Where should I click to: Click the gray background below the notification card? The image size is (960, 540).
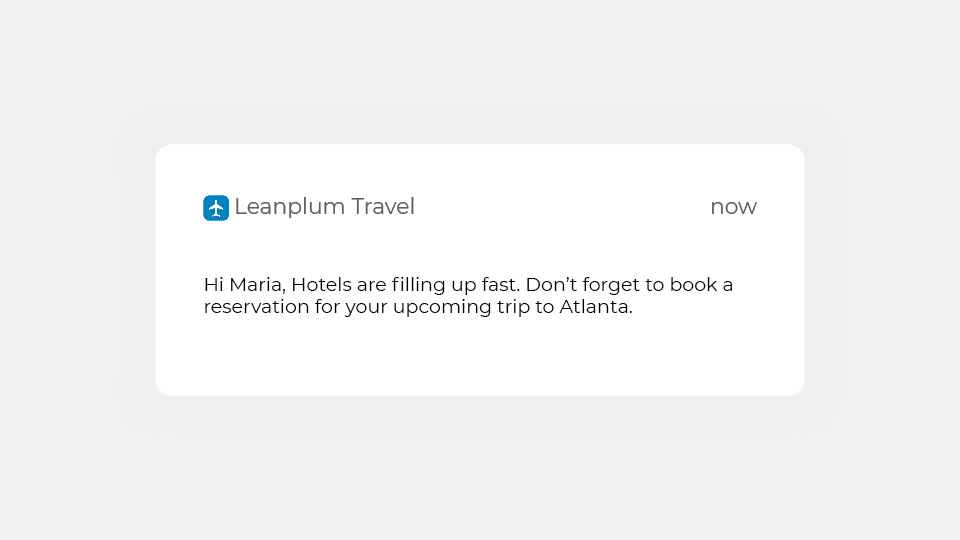[480, 470]
